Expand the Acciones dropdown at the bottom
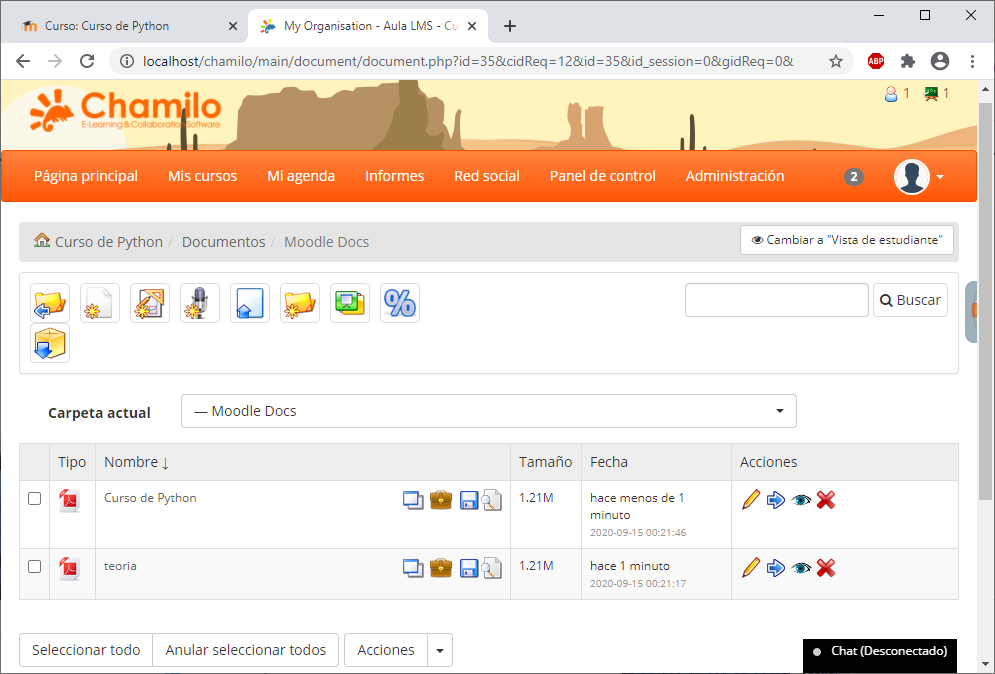Viewport: 995px width, 674px height. coord(439,649)
